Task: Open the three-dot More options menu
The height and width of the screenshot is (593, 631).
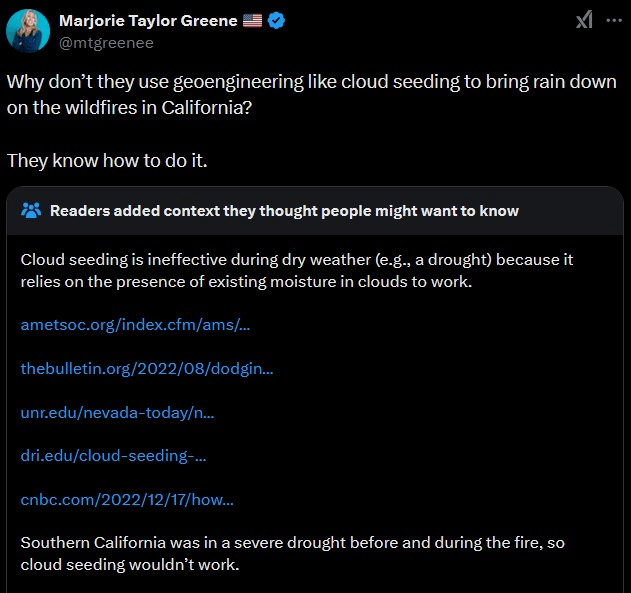Action: click(x=614, y=21)
